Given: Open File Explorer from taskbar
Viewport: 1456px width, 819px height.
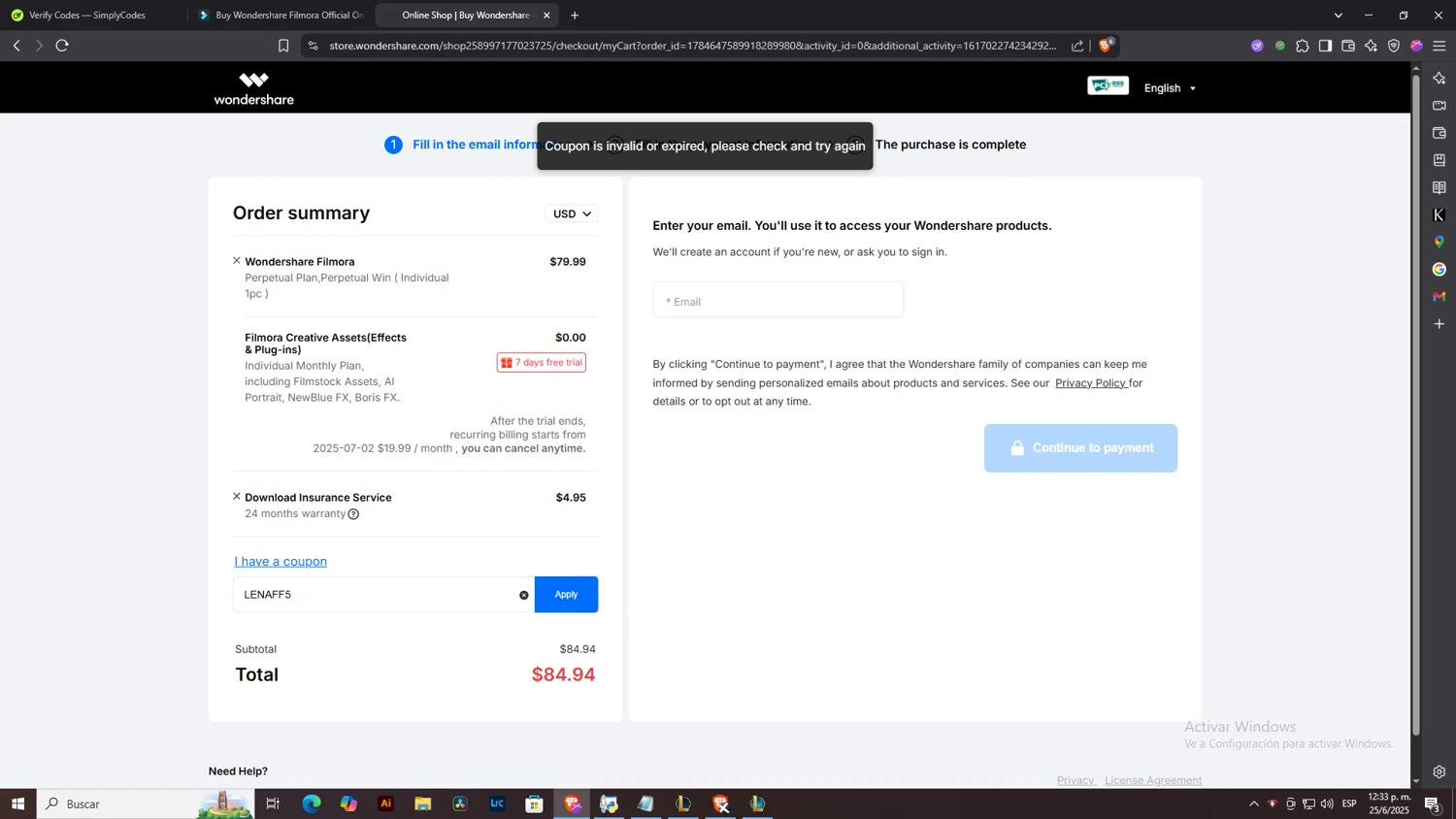Looking at the screenshot, I should [x=423, y=803].
